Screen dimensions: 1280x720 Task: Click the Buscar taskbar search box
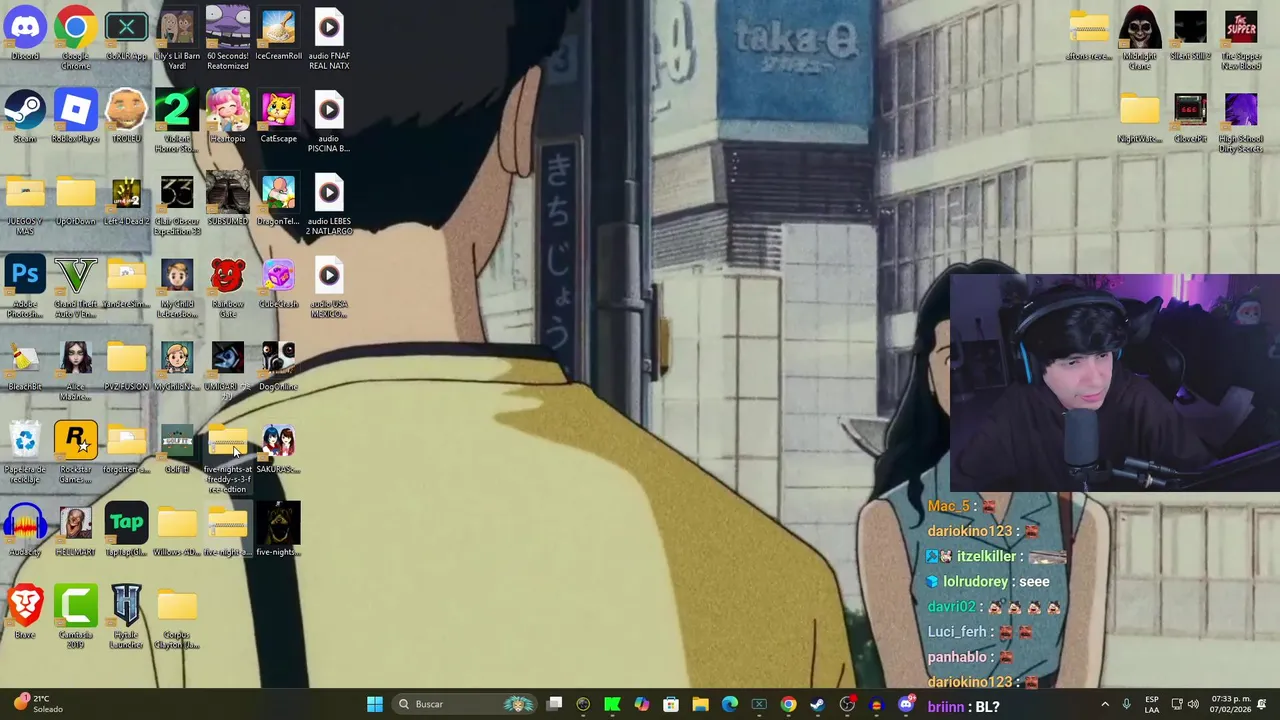click(466, 704)
